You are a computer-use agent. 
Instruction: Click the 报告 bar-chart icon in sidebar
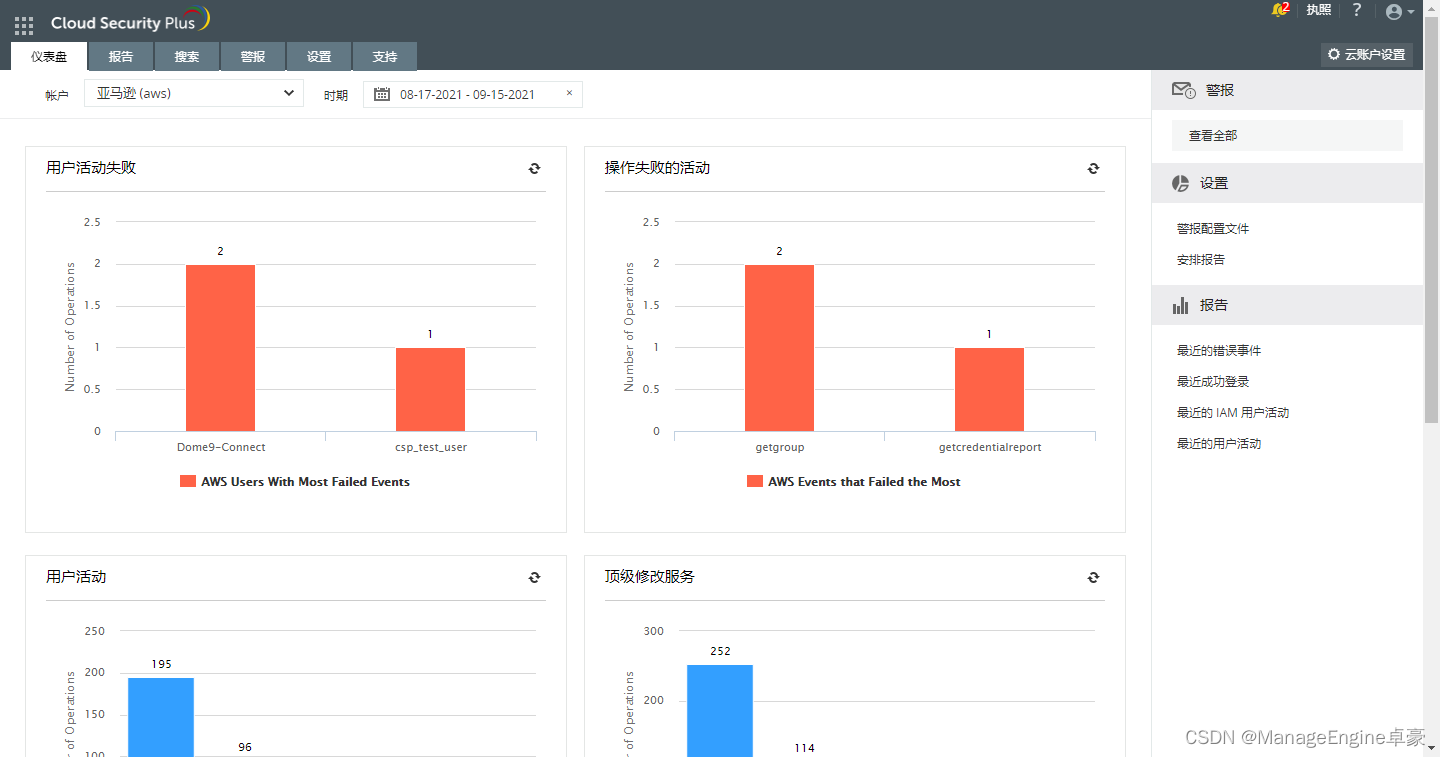click(x=1181, y=306)
